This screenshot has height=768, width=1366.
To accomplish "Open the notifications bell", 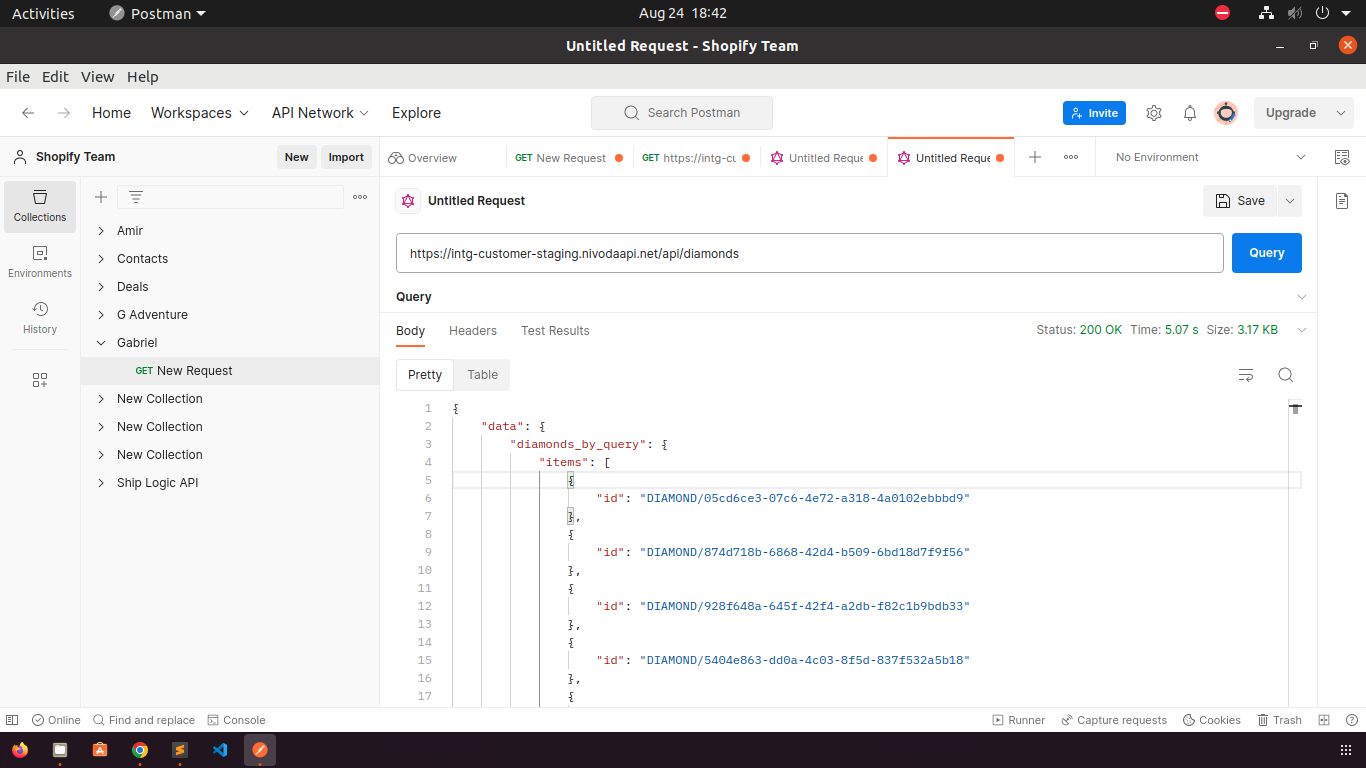I will pyautogui.click(x=1190, y=113).
